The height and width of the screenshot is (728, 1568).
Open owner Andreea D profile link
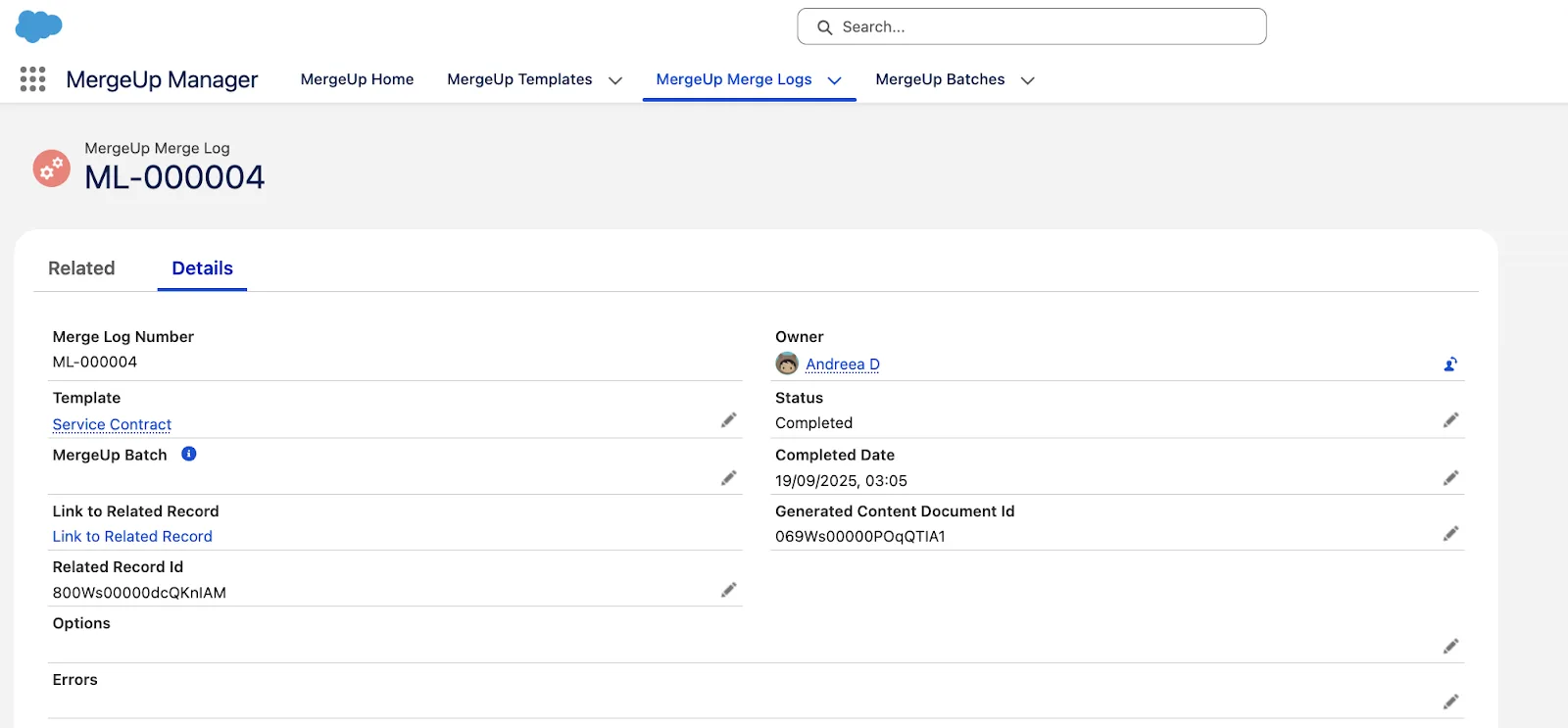click(x=842, y=364)
